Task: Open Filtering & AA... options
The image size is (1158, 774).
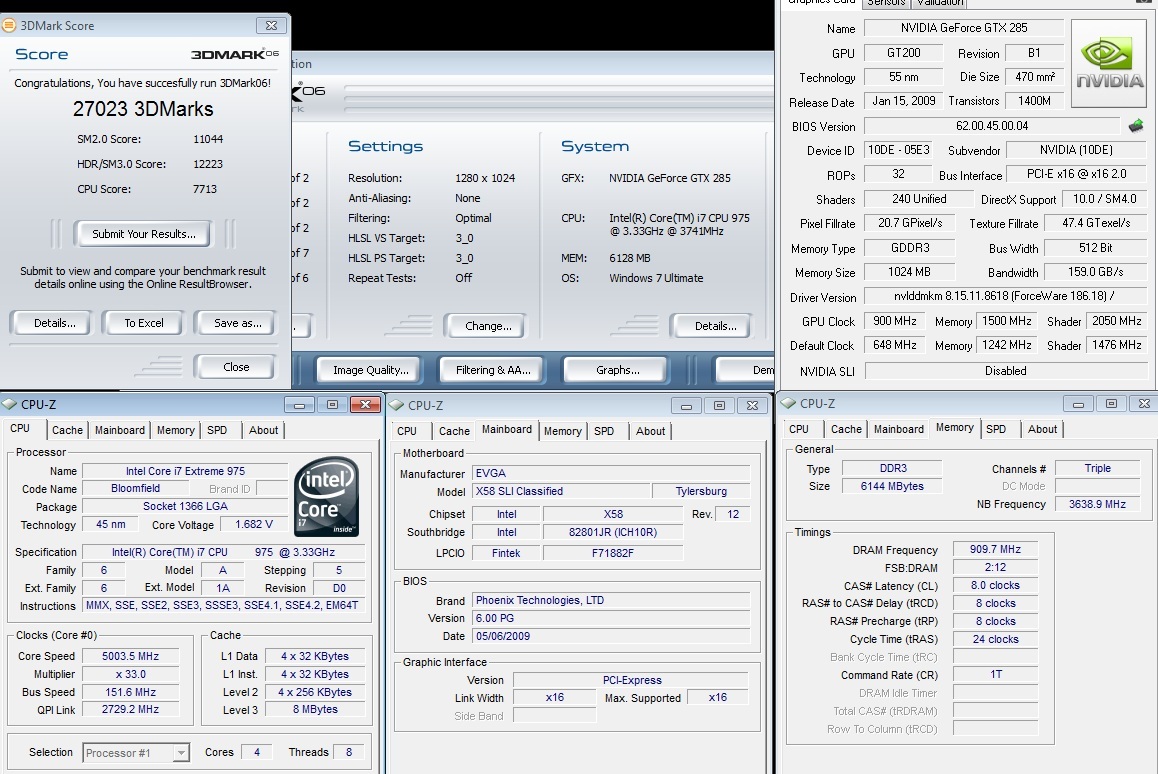Action: [493, 370]
